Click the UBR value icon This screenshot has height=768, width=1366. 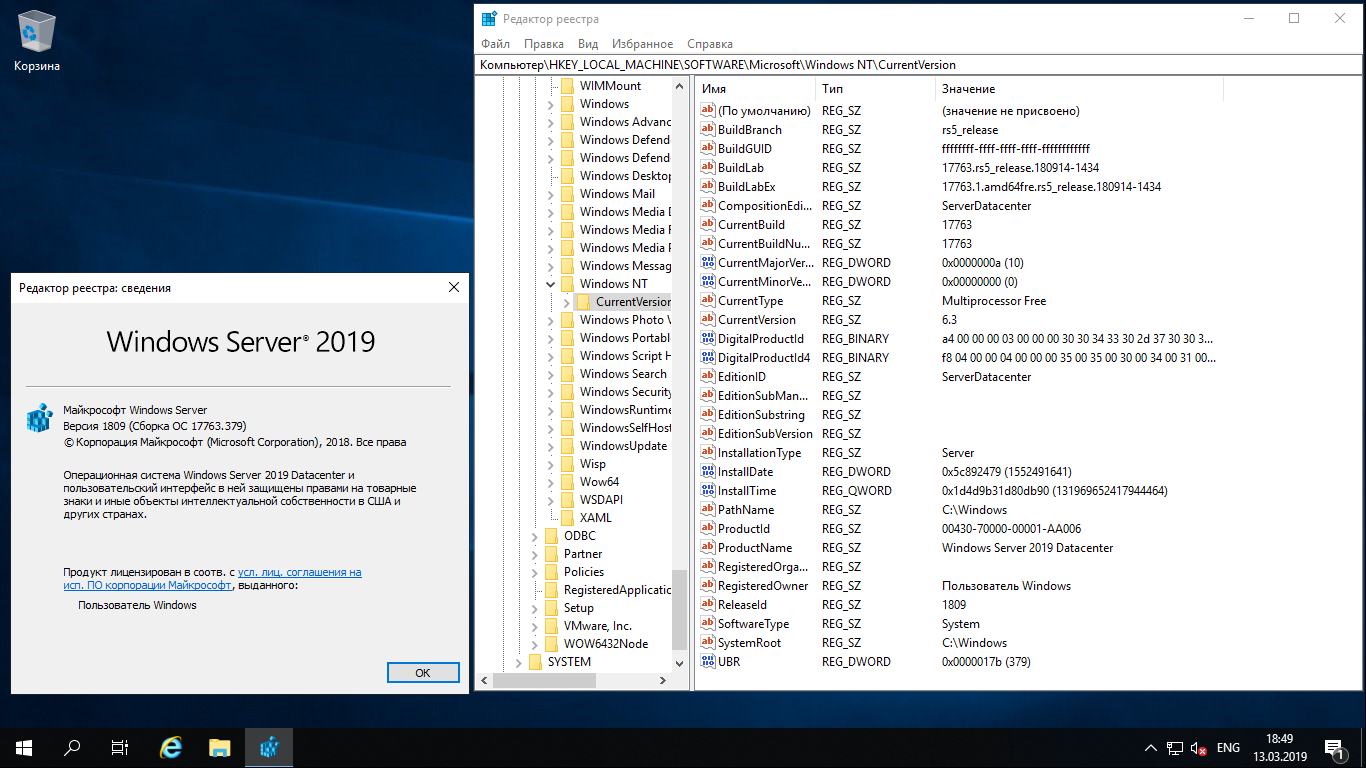coord(708,662)
